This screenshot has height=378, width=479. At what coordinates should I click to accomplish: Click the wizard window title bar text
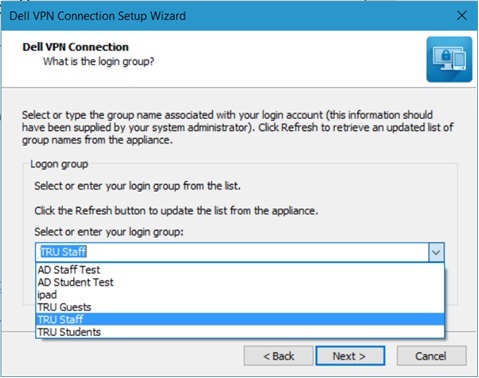(98, 16)
